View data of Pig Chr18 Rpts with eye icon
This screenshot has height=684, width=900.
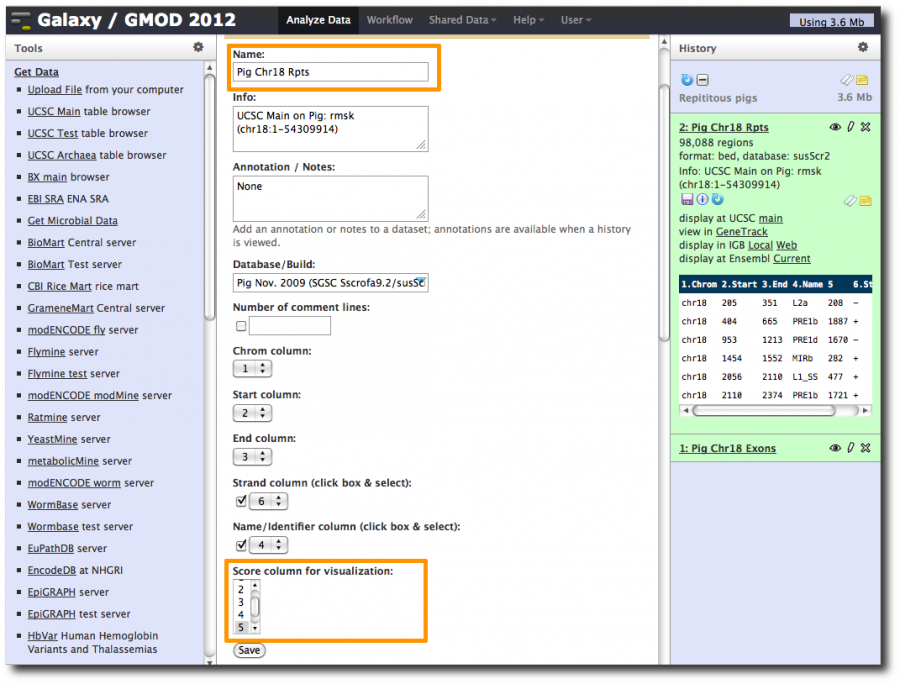pos(835,127)
